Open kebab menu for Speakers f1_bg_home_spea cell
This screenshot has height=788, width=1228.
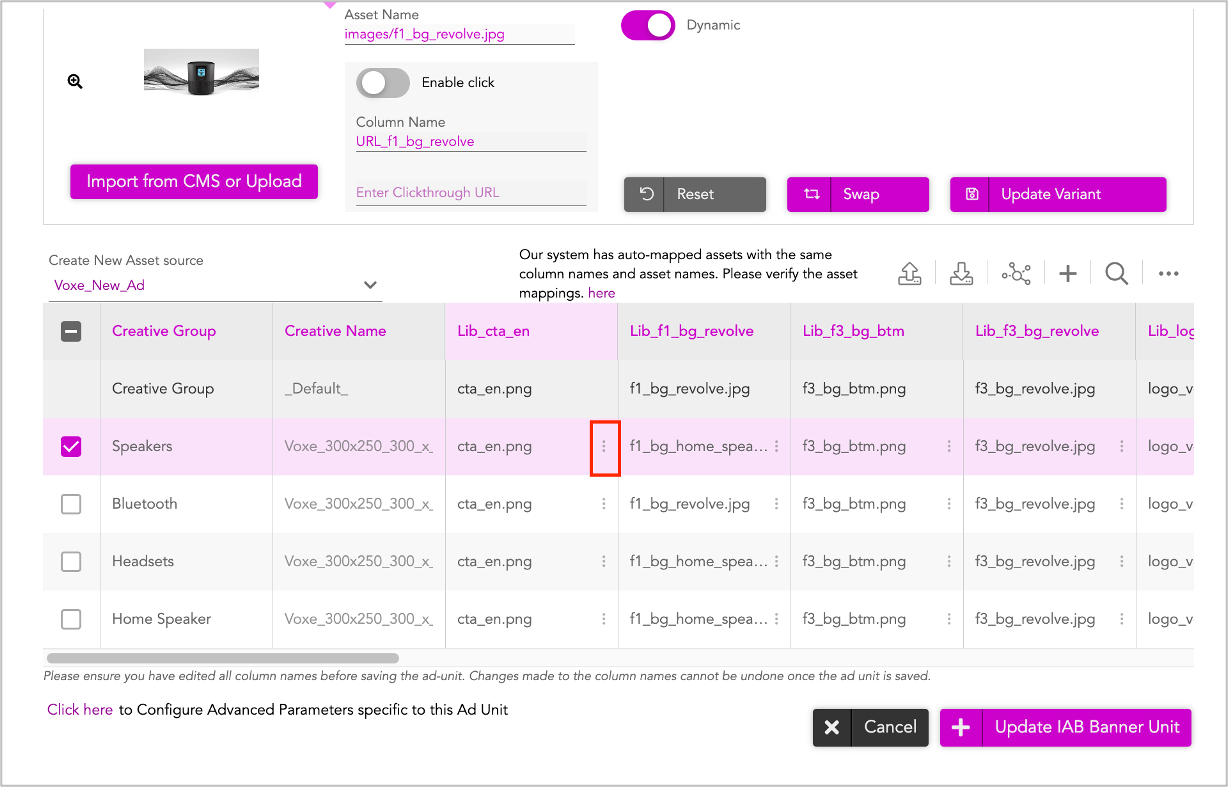click(x=777, y=446)
